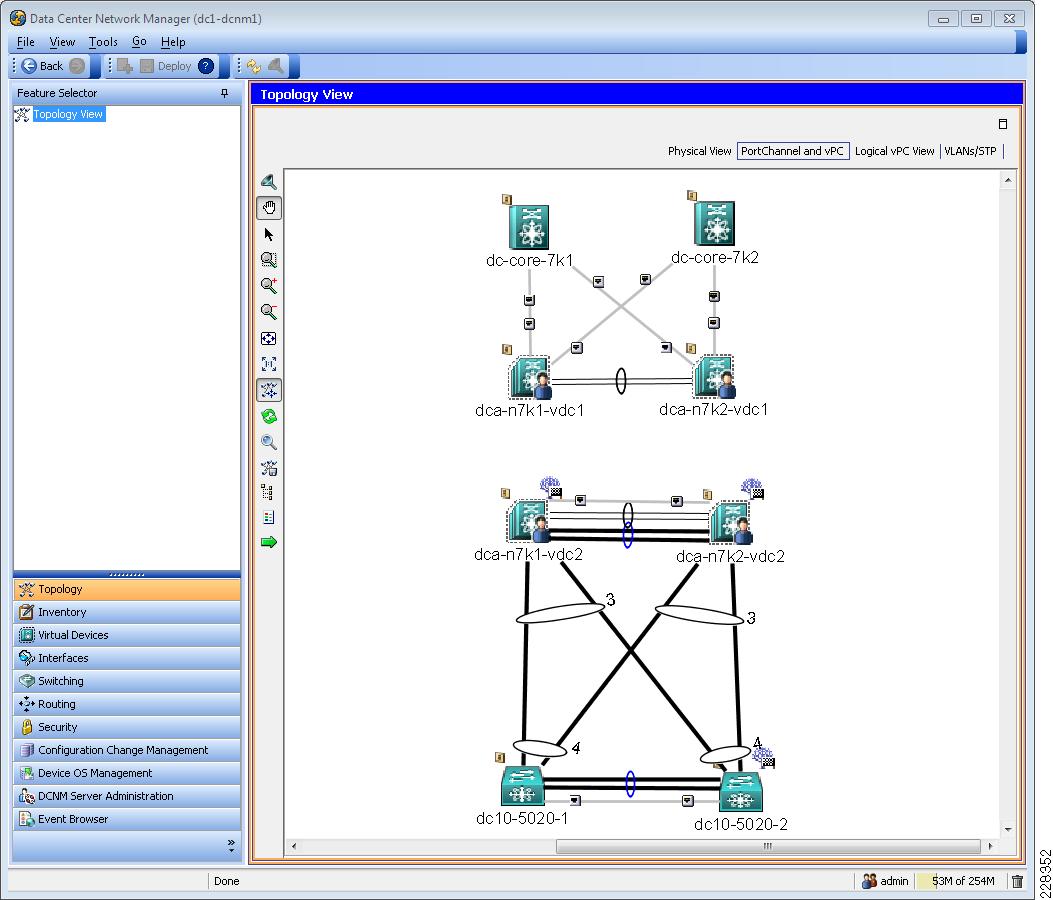Open the Inventory feature section
Image resolution: width=1053 pixels, height=900 pixels.
tap(126, 612)
